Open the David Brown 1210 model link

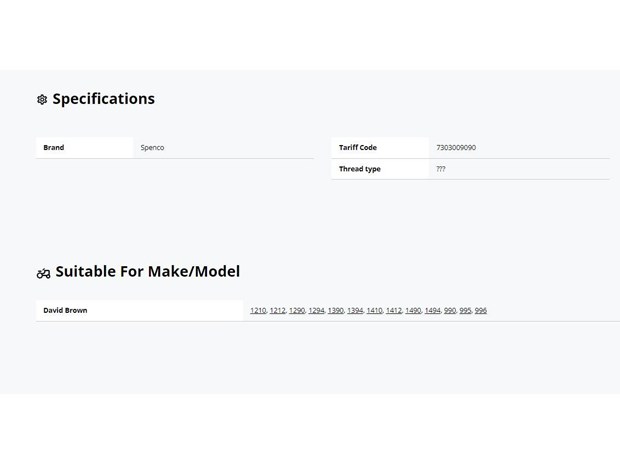[x=258, y=310]
